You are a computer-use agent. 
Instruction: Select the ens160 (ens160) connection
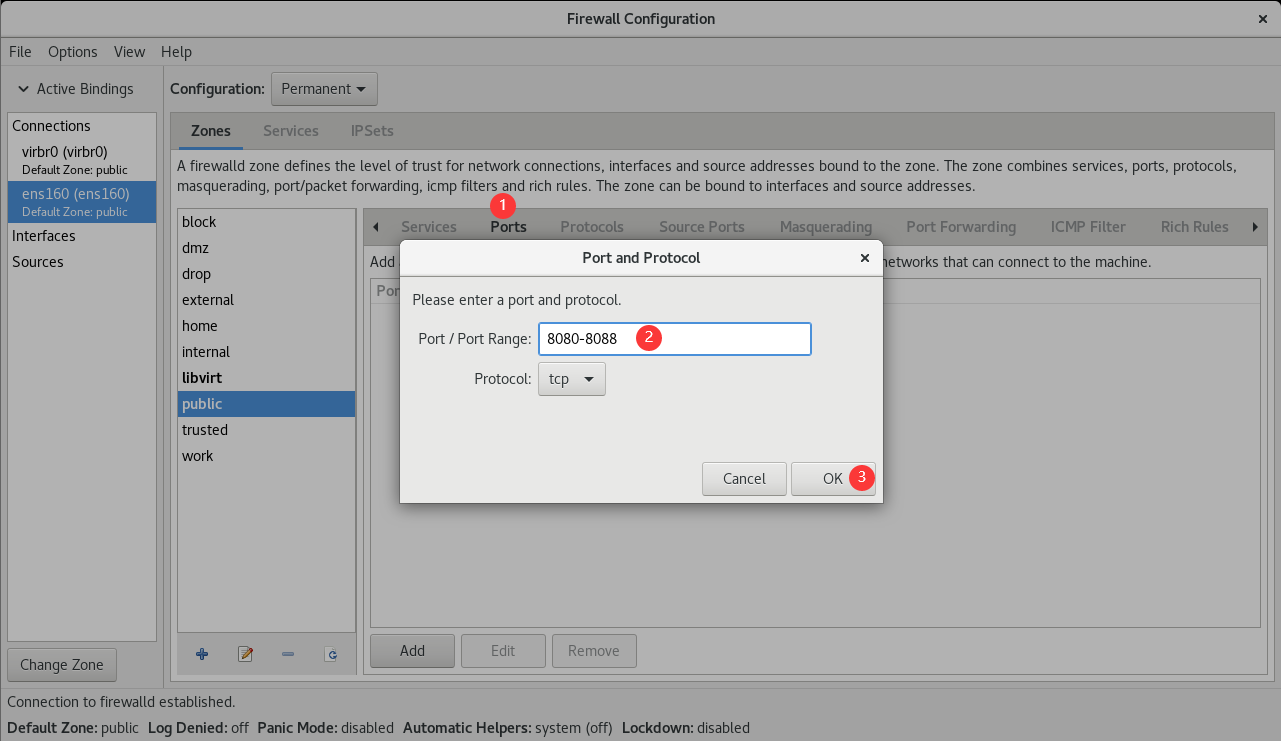point(82,202)
